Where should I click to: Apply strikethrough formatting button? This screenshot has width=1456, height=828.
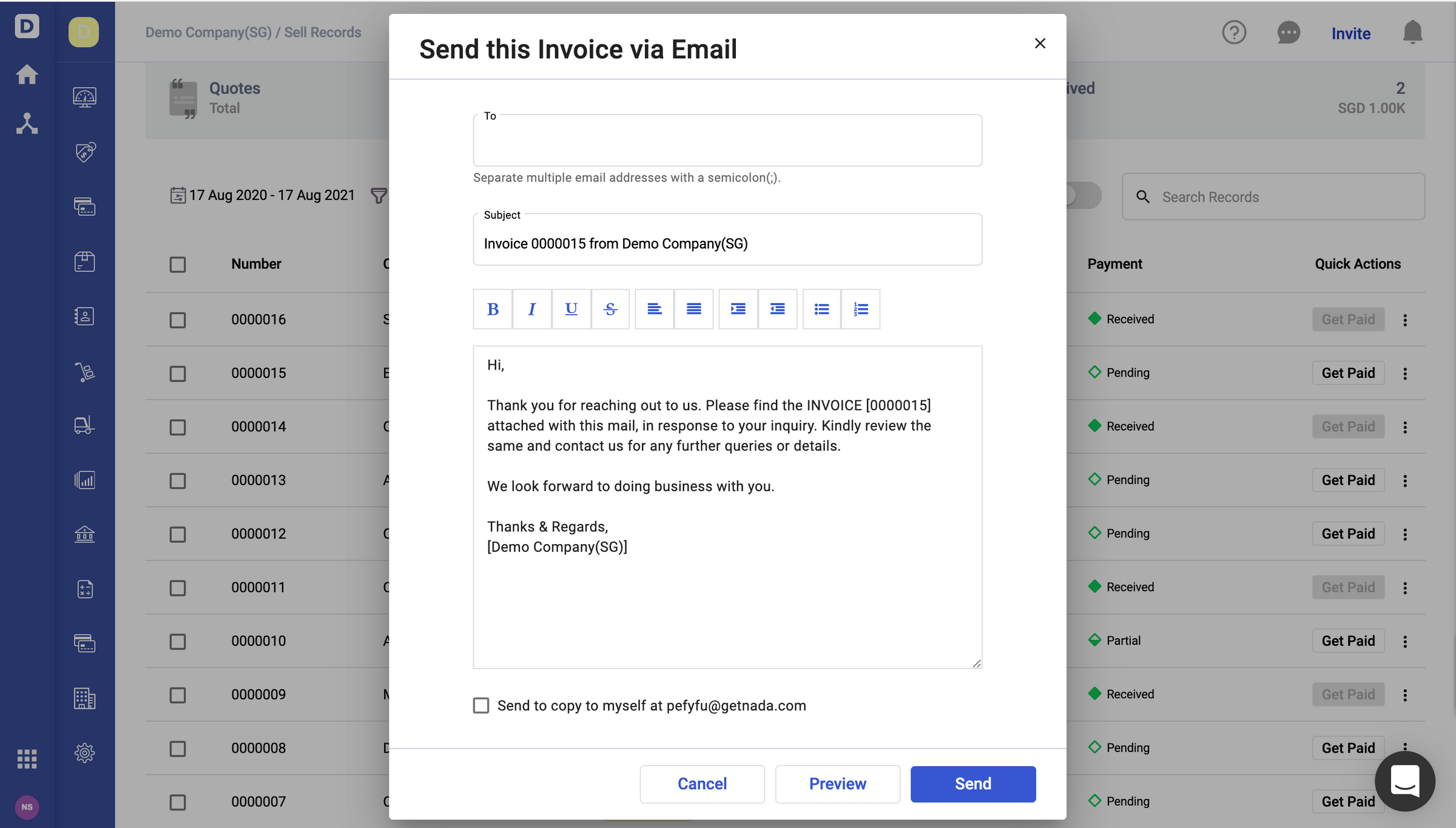pyautogui.click(x=610, y=309)
